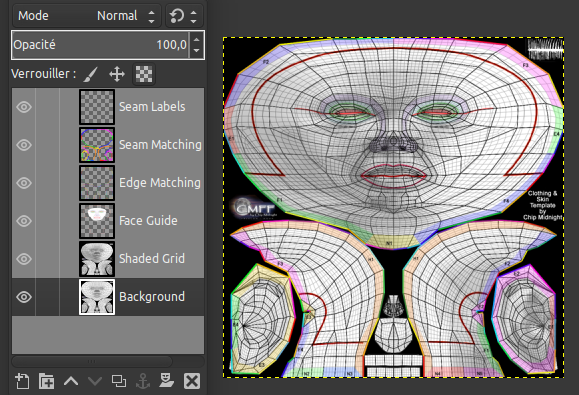Viewport: 579px width, 395px height.
Task: Click the mode reset/switch group icon
Action: 177,16
